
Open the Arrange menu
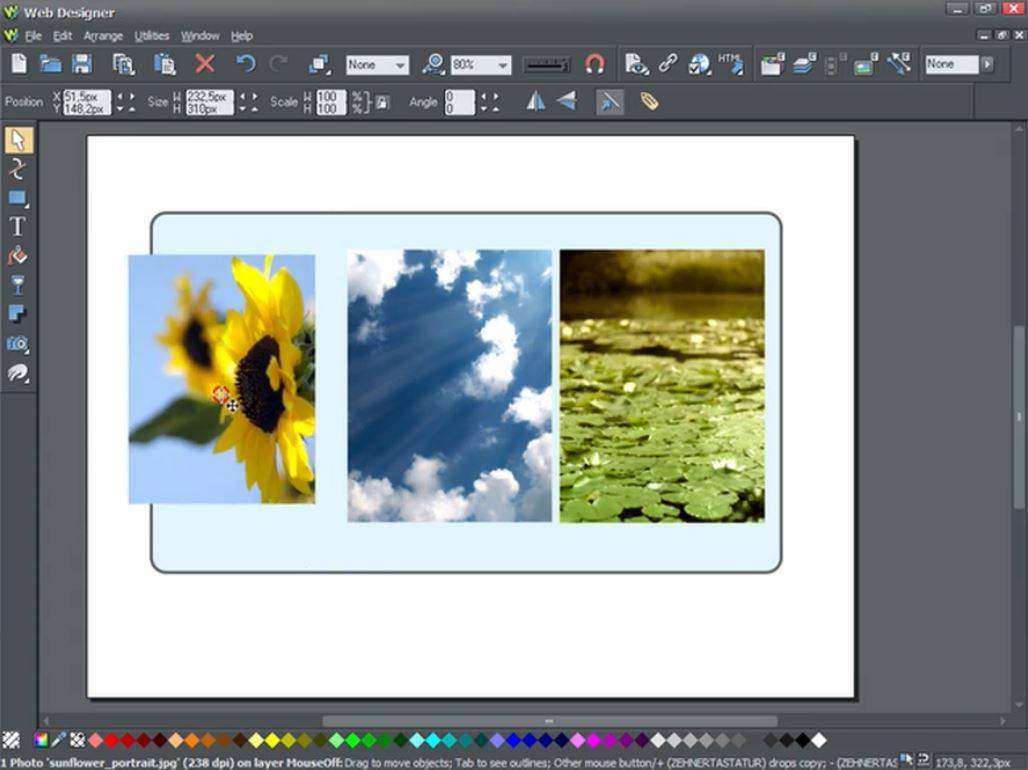[x=104, y=35]
